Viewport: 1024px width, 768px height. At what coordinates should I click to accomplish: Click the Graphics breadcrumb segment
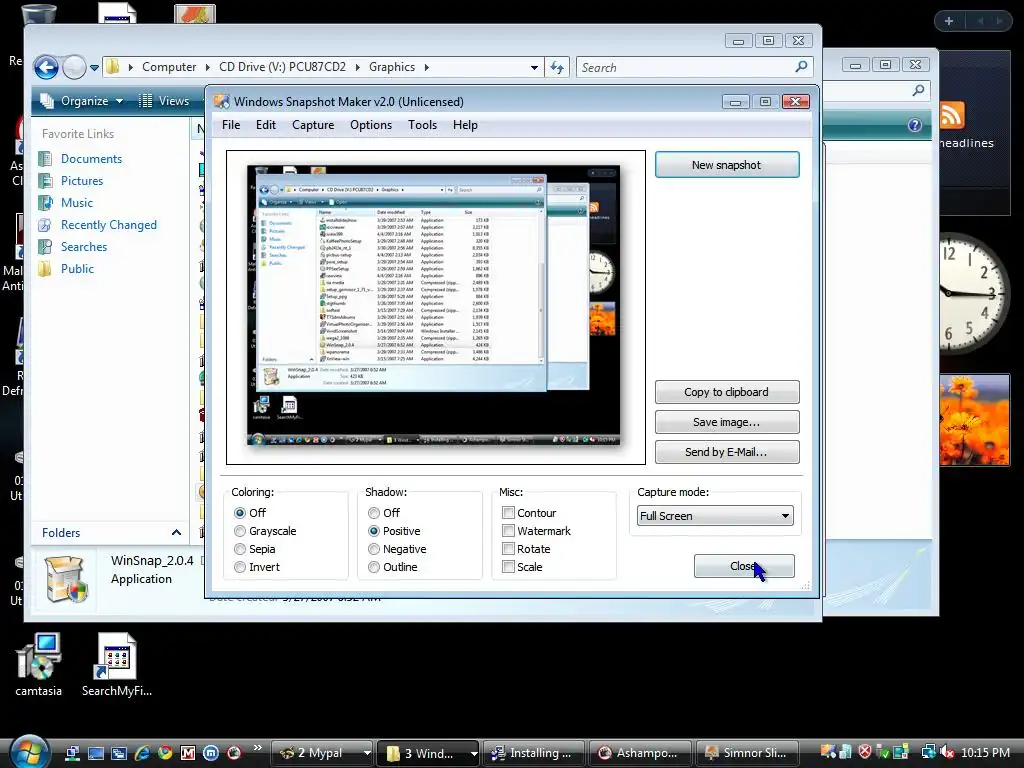pos(392,67)
